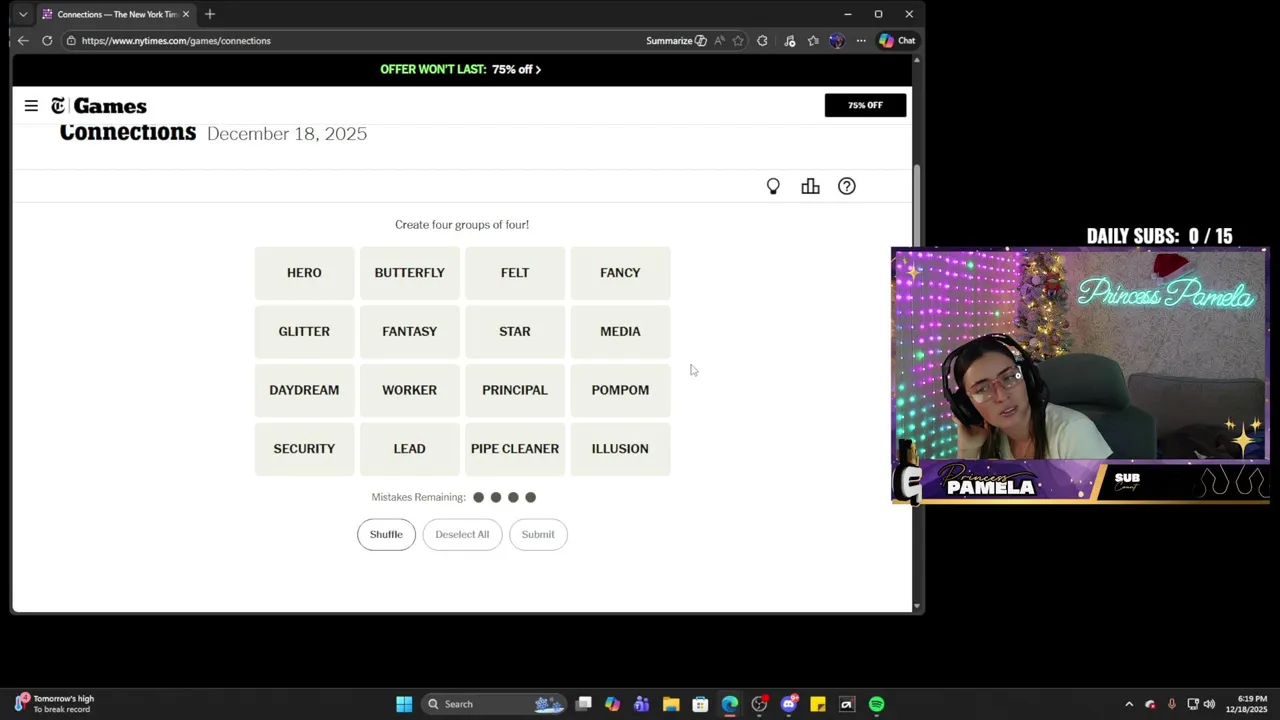Image resolution: width=1280 pixels, height=720 pixels.
Task: Select the STAR tile
Action: click(515, 331)
